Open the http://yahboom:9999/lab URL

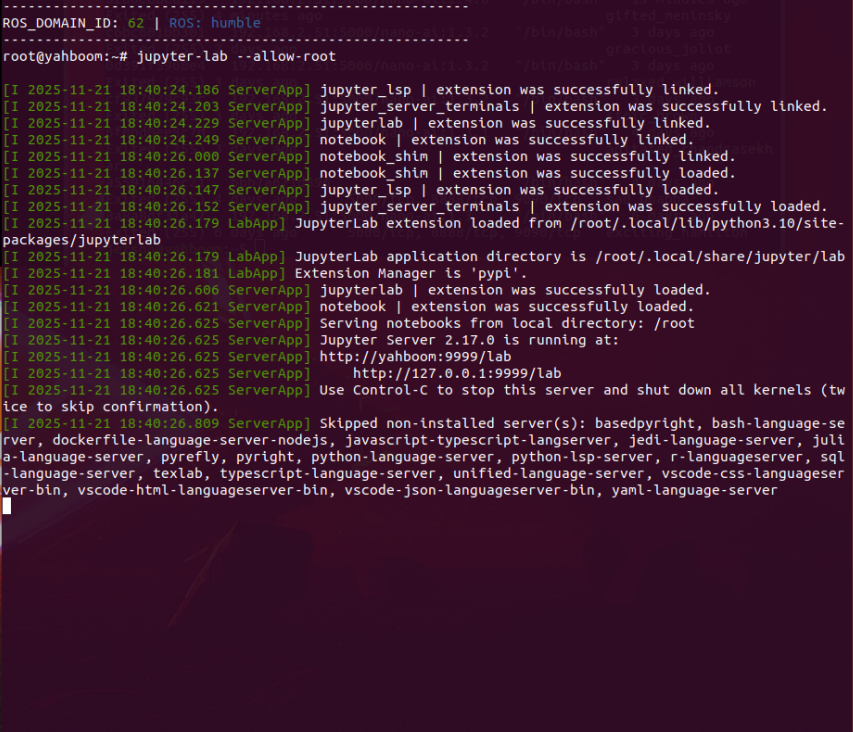click(x=415, y=356)
